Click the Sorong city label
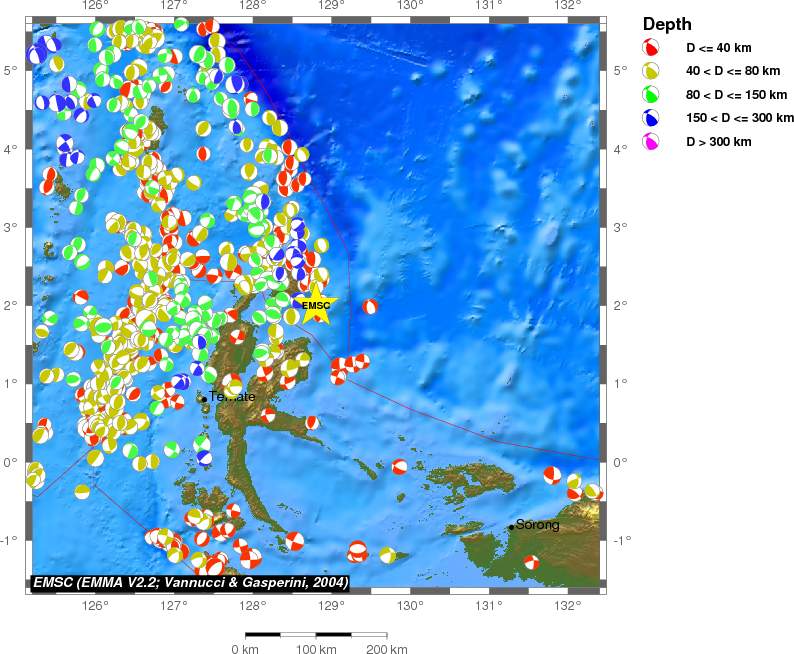 point(537,525)
